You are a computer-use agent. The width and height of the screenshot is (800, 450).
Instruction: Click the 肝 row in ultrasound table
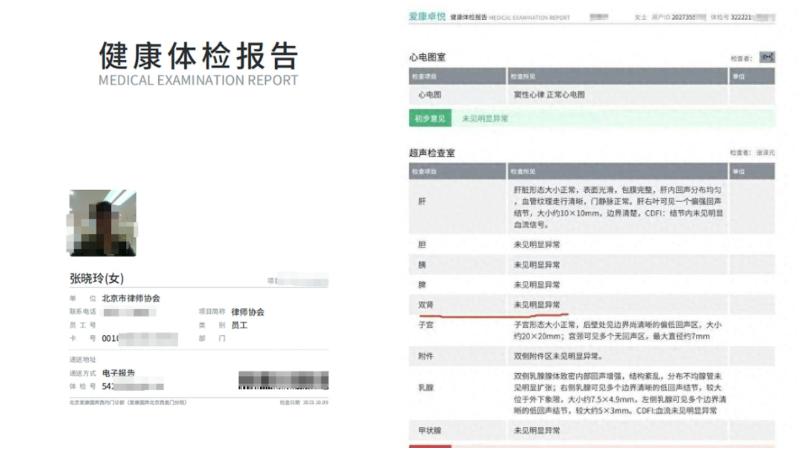(x=421, y=200)
